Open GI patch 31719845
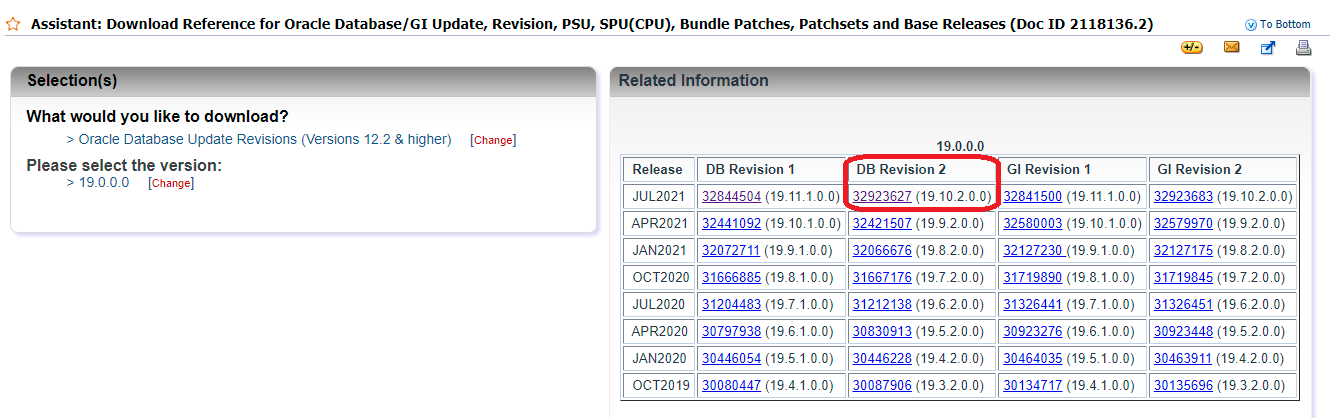The width and height of the screenshot is (1330, 418). [1183, 277]
